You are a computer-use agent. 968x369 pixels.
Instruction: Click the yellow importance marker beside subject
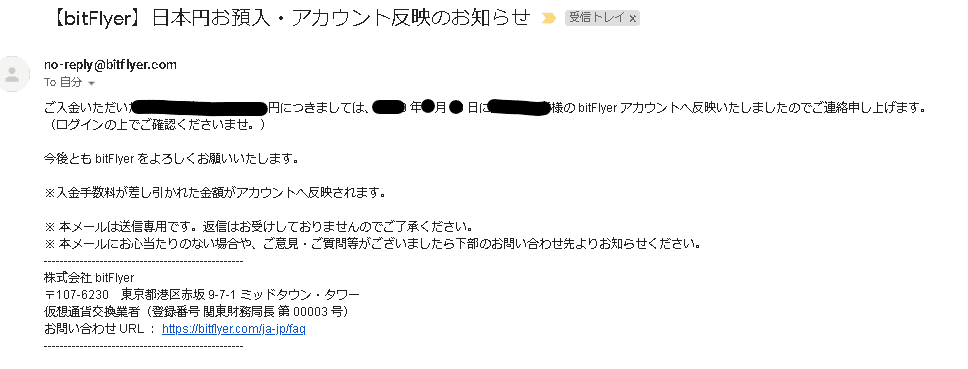pos(548,19)
